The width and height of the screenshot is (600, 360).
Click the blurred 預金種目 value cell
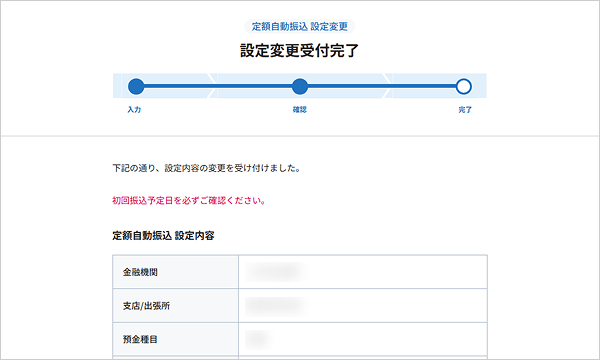tap(363, 339)
